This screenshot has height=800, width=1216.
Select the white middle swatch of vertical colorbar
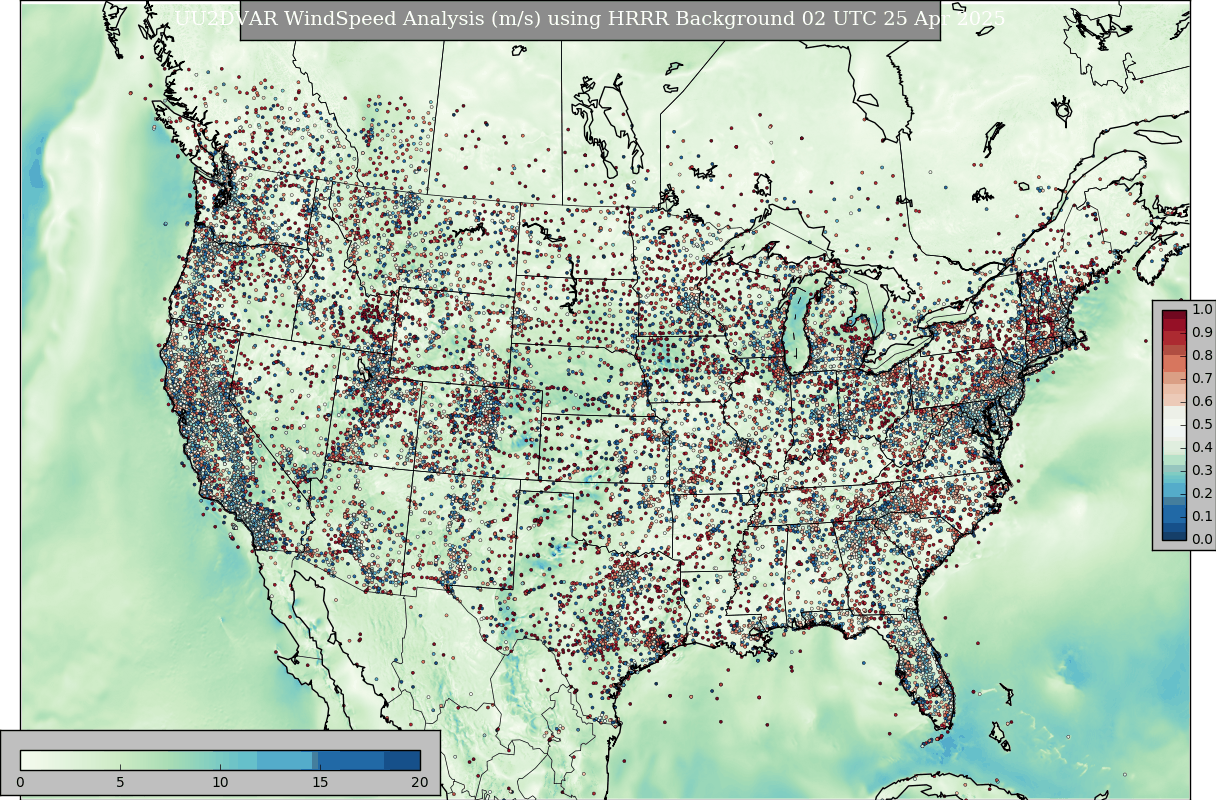point(1174,425)
